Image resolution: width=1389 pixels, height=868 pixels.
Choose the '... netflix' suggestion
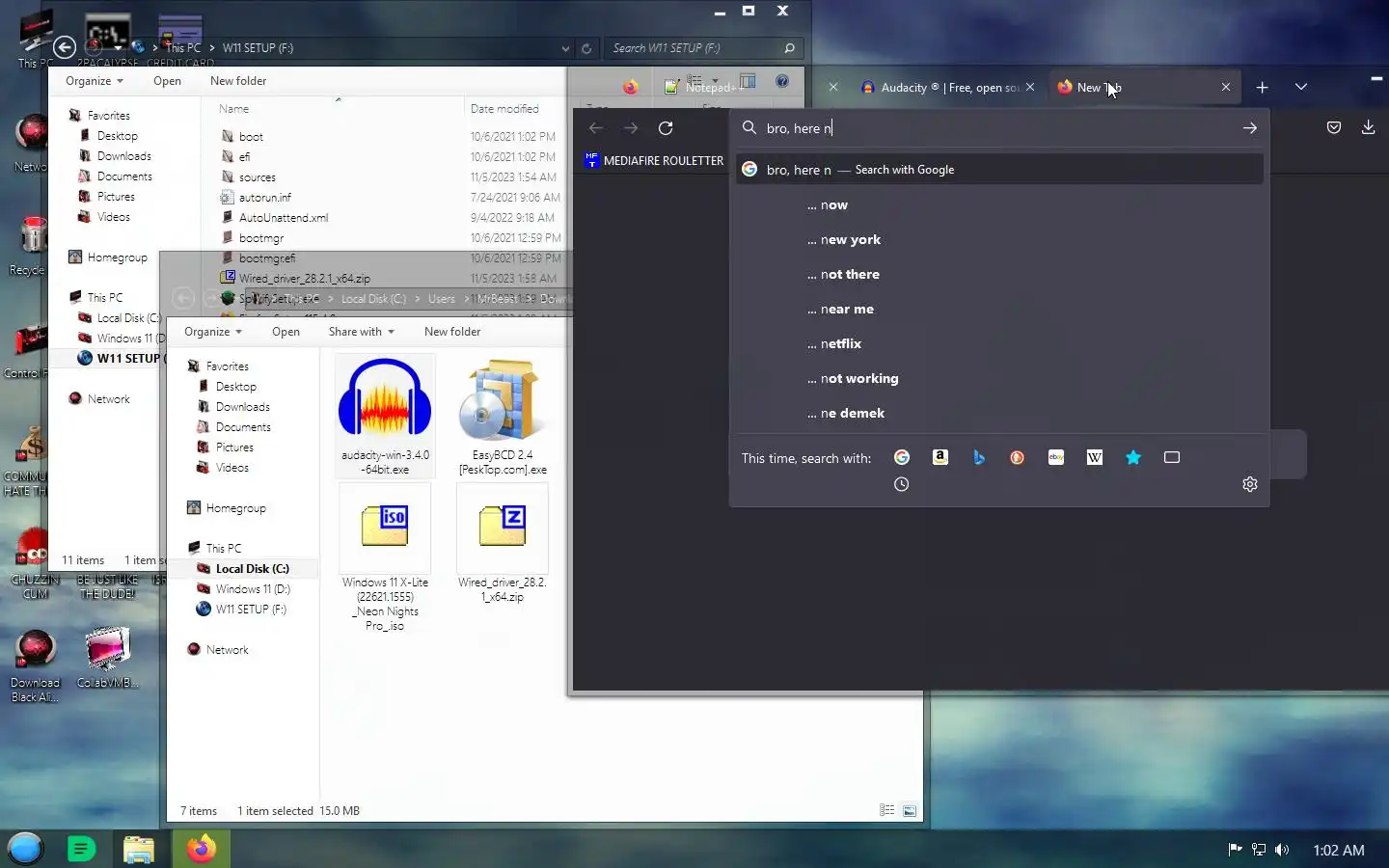click(x=999, y=343)
